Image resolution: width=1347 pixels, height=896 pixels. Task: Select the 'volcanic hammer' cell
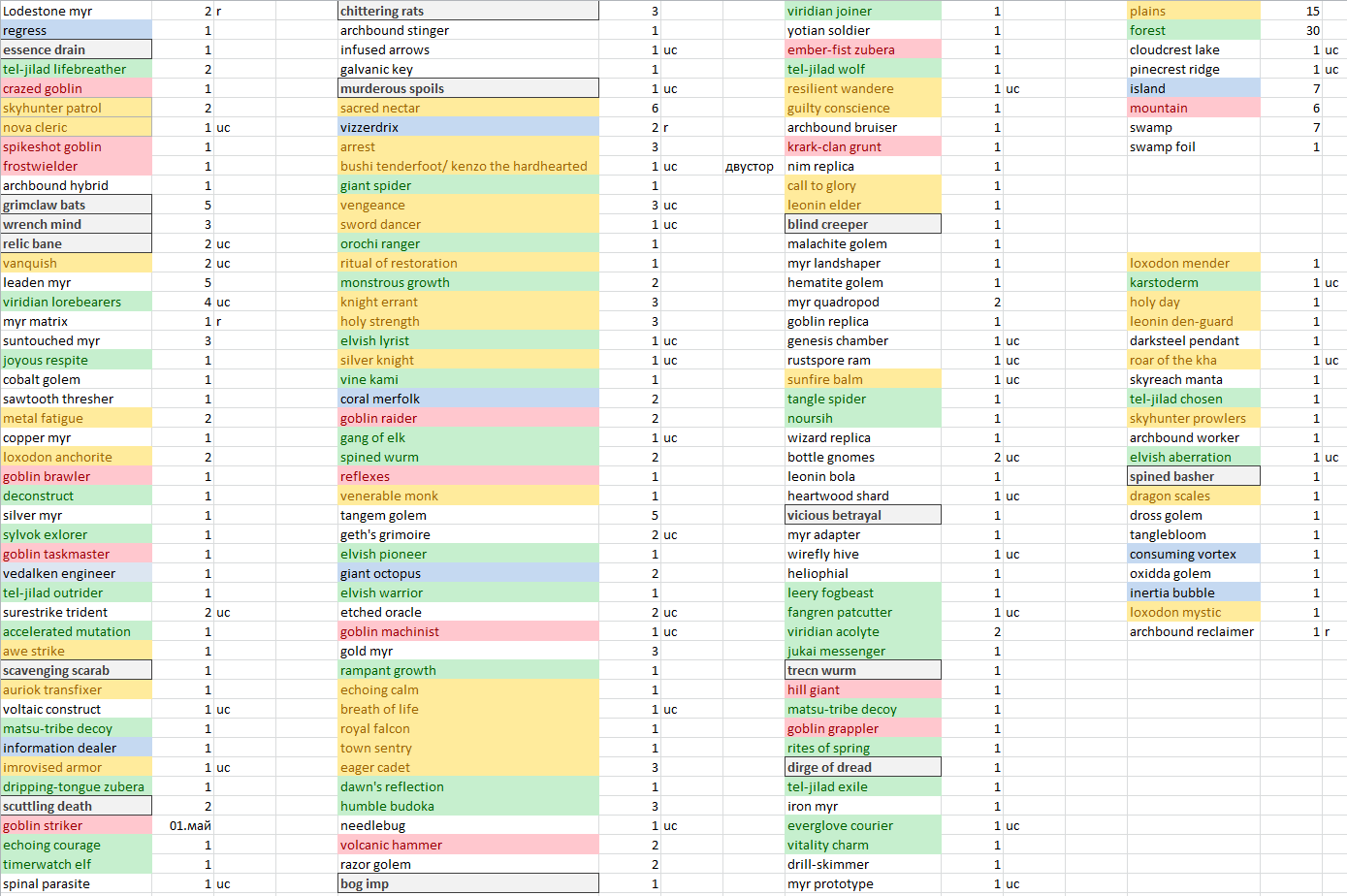tap(468, 845)
